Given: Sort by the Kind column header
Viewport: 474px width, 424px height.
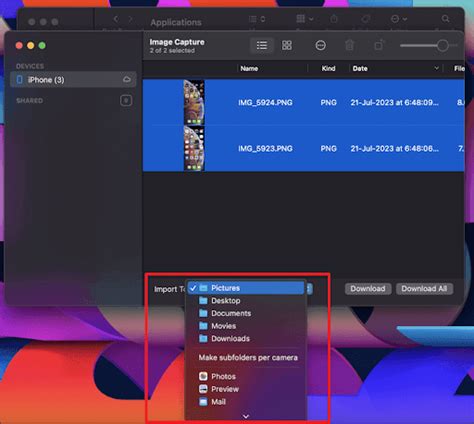Looking at the screenshot, I should click(x=328, y=68).
